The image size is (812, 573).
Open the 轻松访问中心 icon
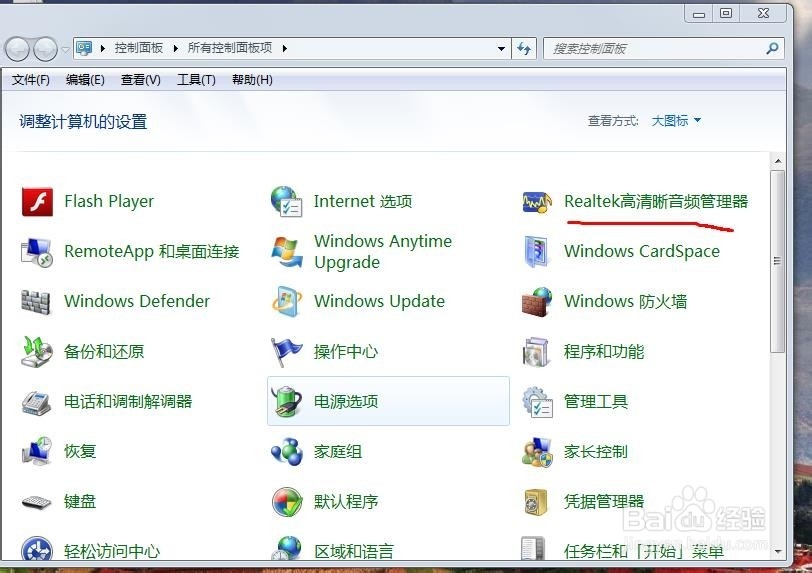tap(37, 548)
